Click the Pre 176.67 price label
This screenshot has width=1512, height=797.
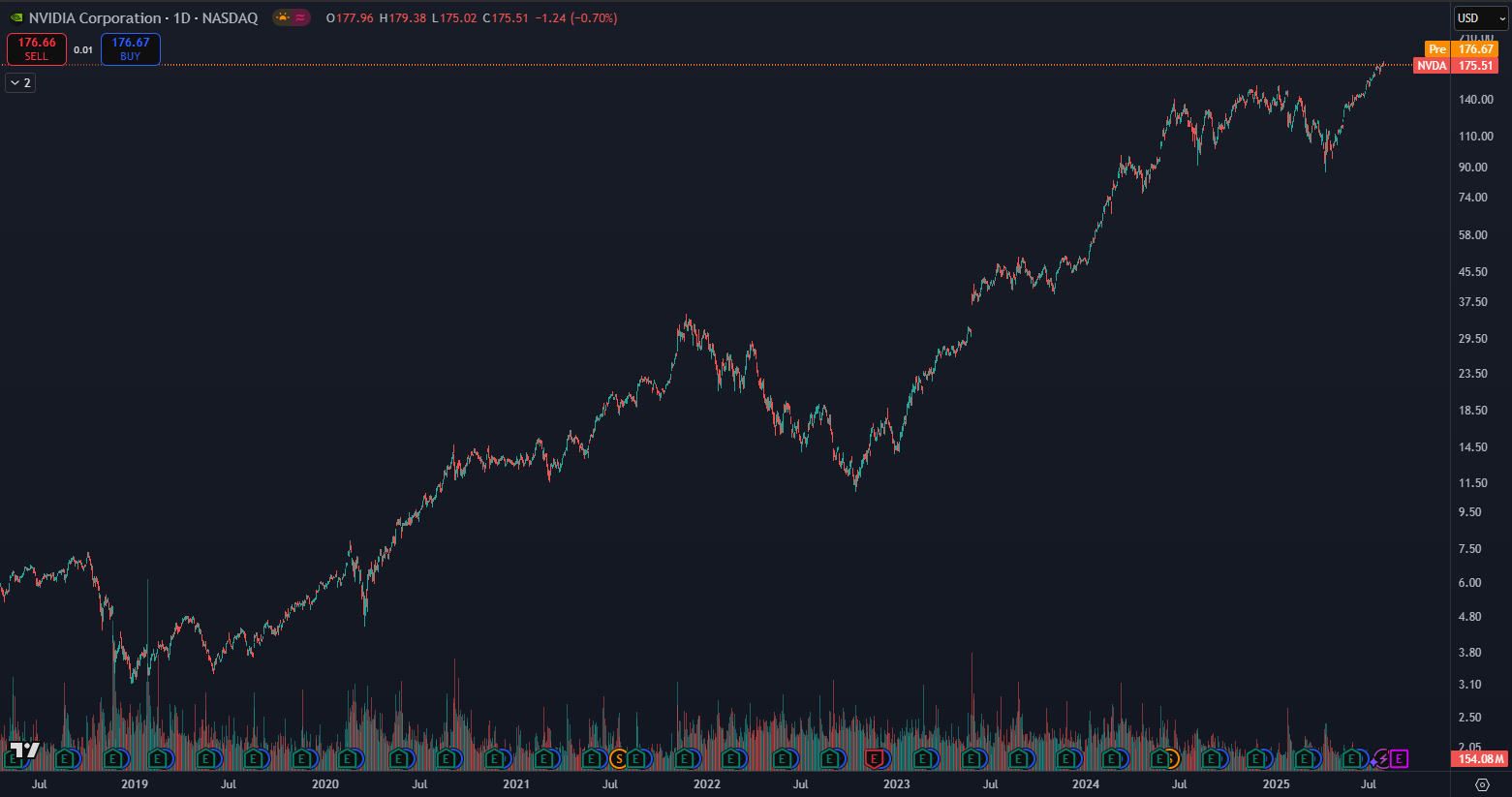pos(1462,49)
